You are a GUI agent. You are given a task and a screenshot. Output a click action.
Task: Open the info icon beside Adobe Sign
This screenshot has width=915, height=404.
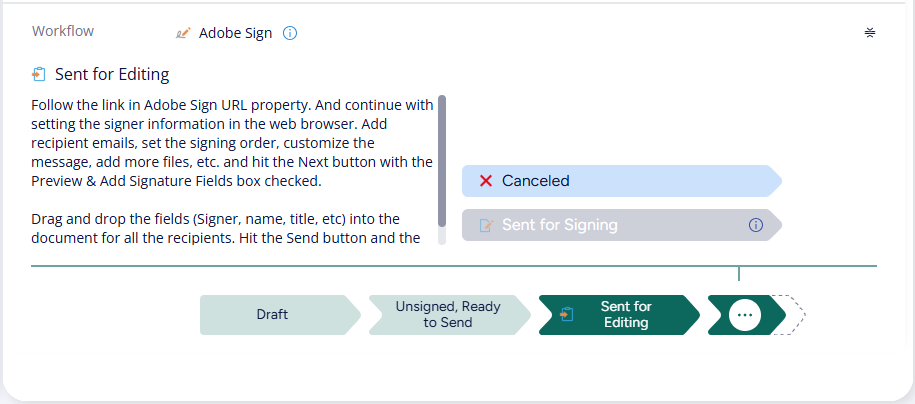[x=290, y=33]
